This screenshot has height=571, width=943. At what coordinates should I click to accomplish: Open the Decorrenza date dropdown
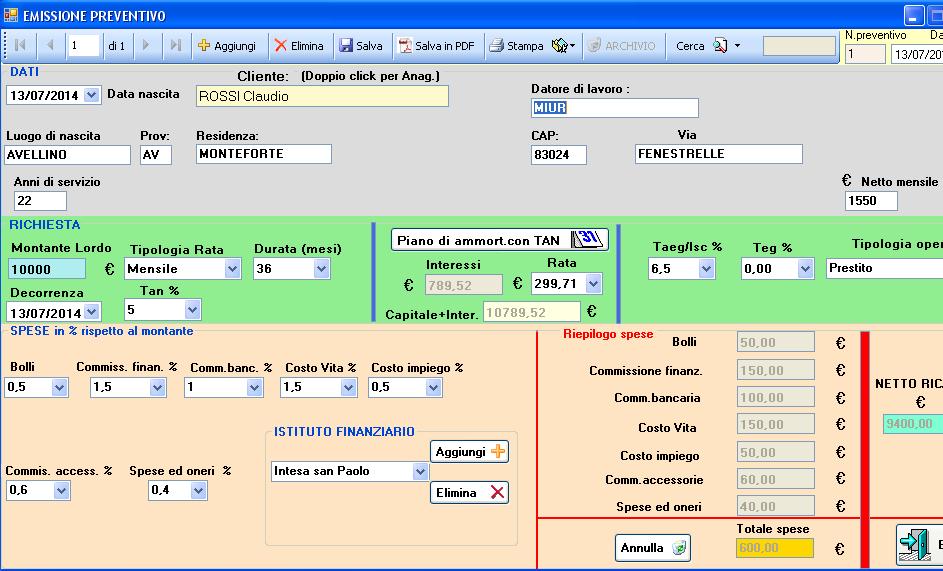point(91,312)
